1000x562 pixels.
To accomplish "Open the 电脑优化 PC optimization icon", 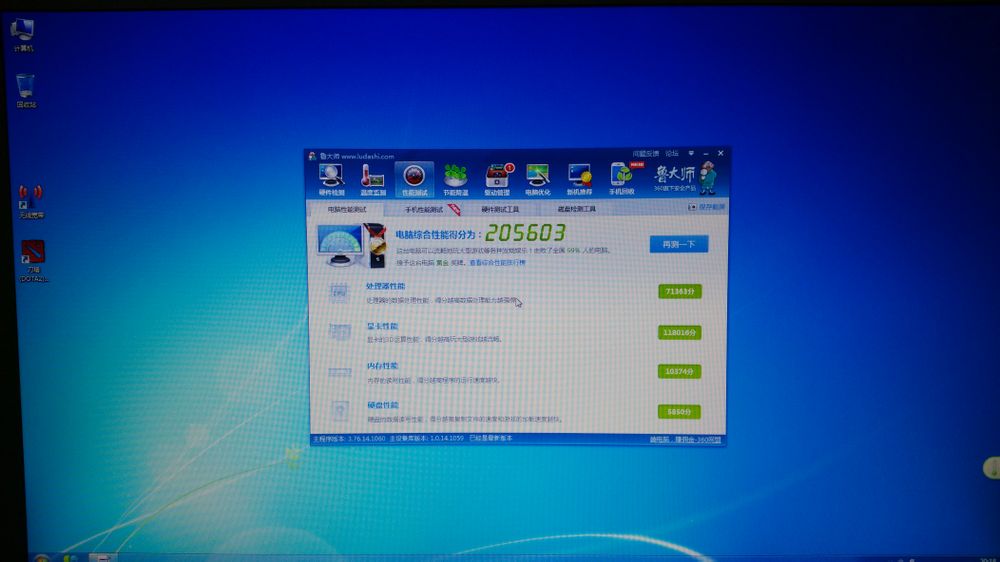I will point(538,179).
